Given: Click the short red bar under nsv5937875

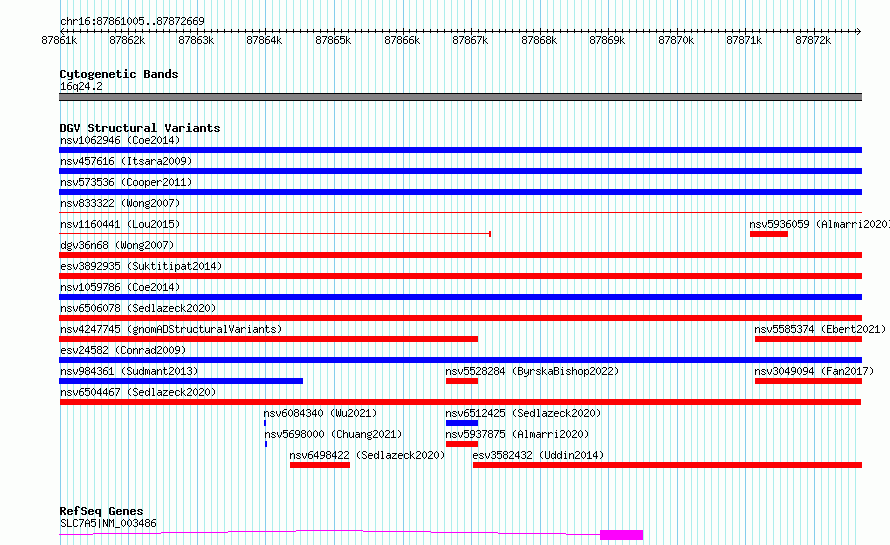Looking at the screenshot, I should (462, 444).
